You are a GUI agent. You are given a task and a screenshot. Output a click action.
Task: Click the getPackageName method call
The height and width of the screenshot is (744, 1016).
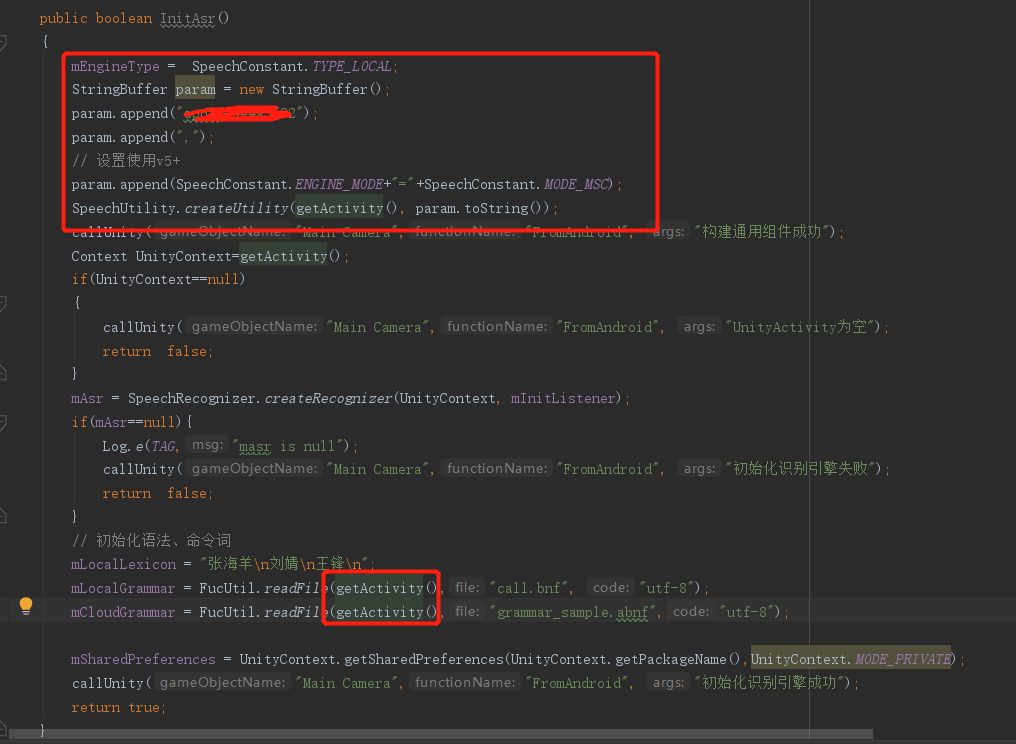coord(671,660)
